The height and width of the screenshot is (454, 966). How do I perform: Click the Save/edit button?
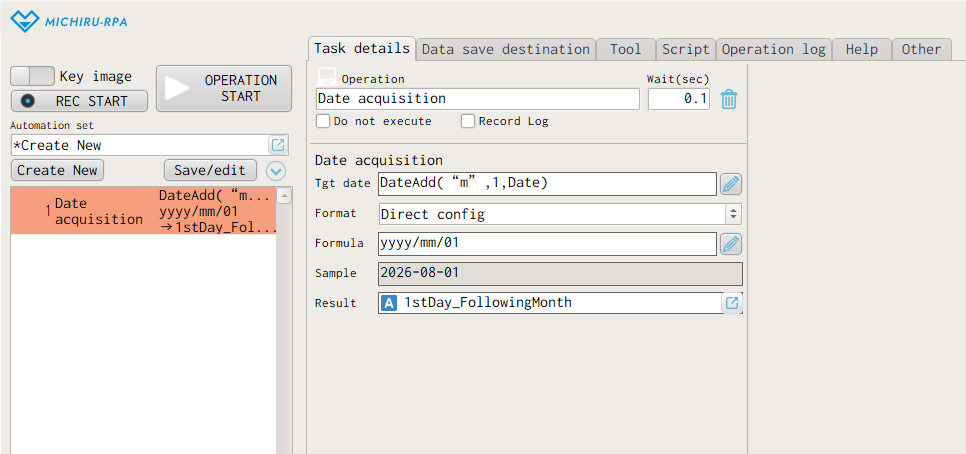click(210, 170)
